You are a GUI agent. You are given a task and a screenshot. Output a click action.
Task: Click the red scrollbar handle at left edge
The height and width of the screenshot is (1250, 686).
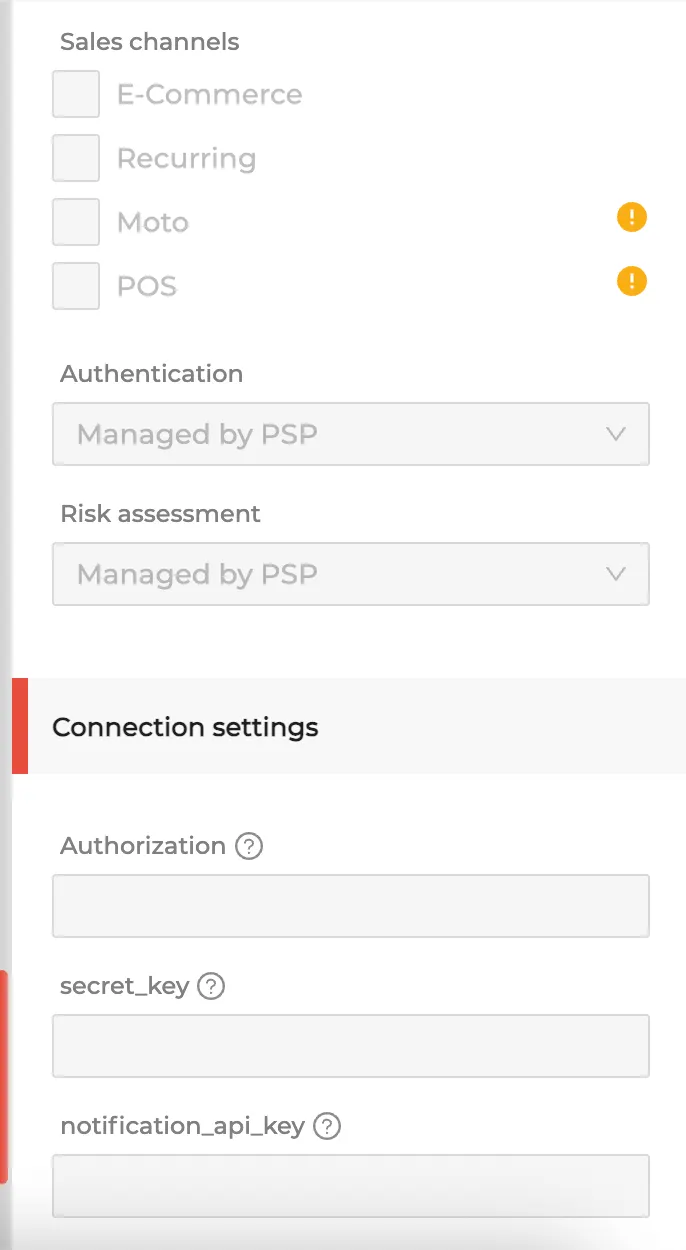coord(4,1076)
